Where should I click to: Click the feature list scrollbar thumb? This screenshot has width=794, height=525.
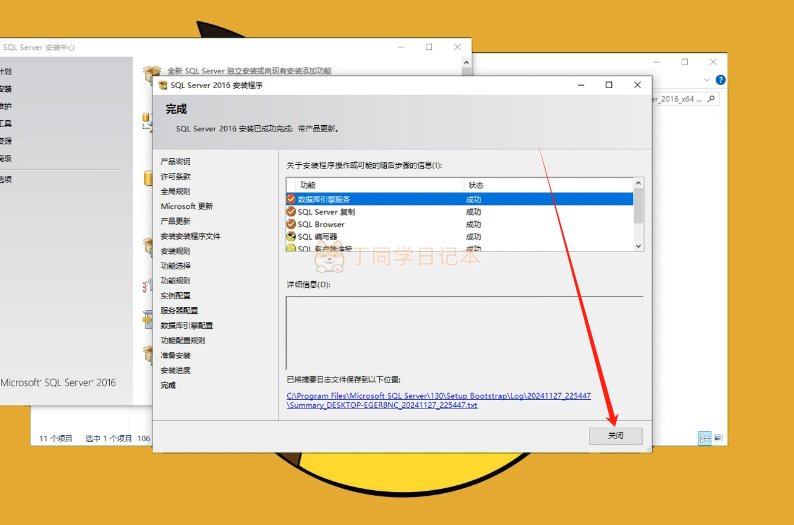[x=639, y=206]
